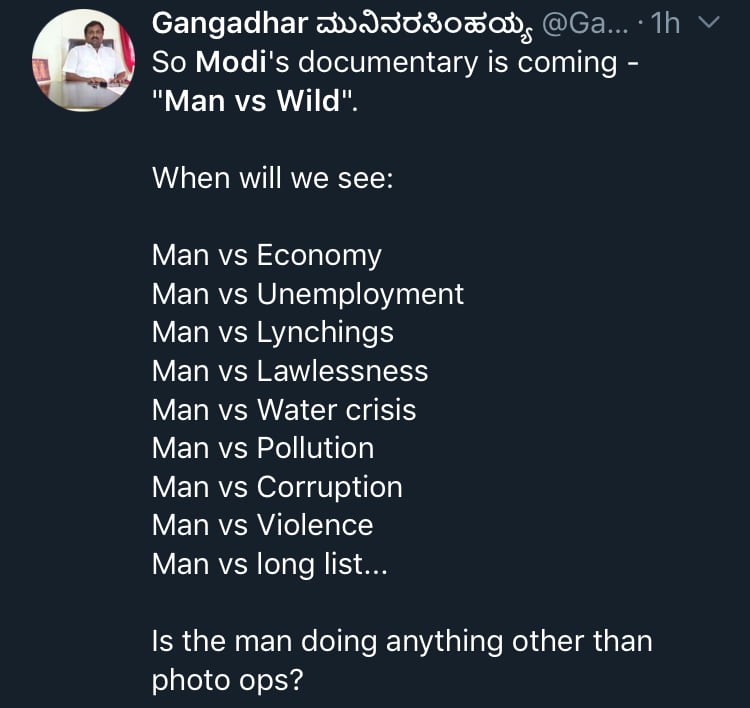The width and height of the screenshot is (750, 708).
Task: Click the "Man vs Violence" line
Action: tap(262, 525)
